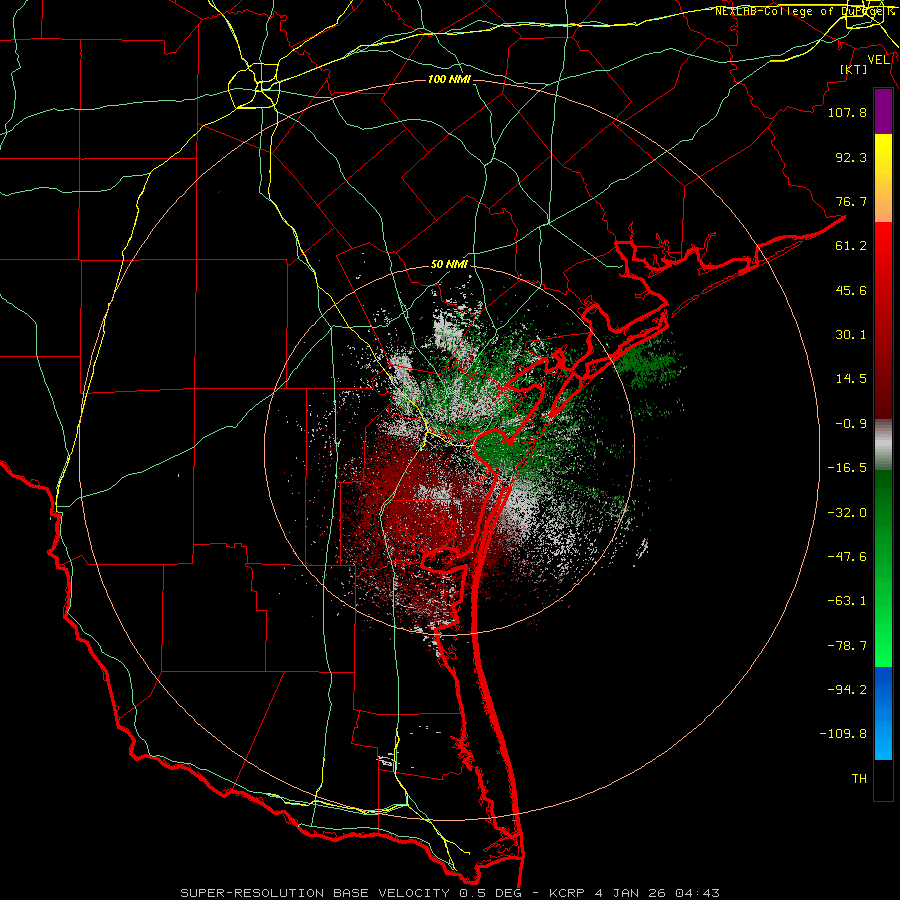Click the "[KT]" units label
900x900 pixels.
coord(853,69)
